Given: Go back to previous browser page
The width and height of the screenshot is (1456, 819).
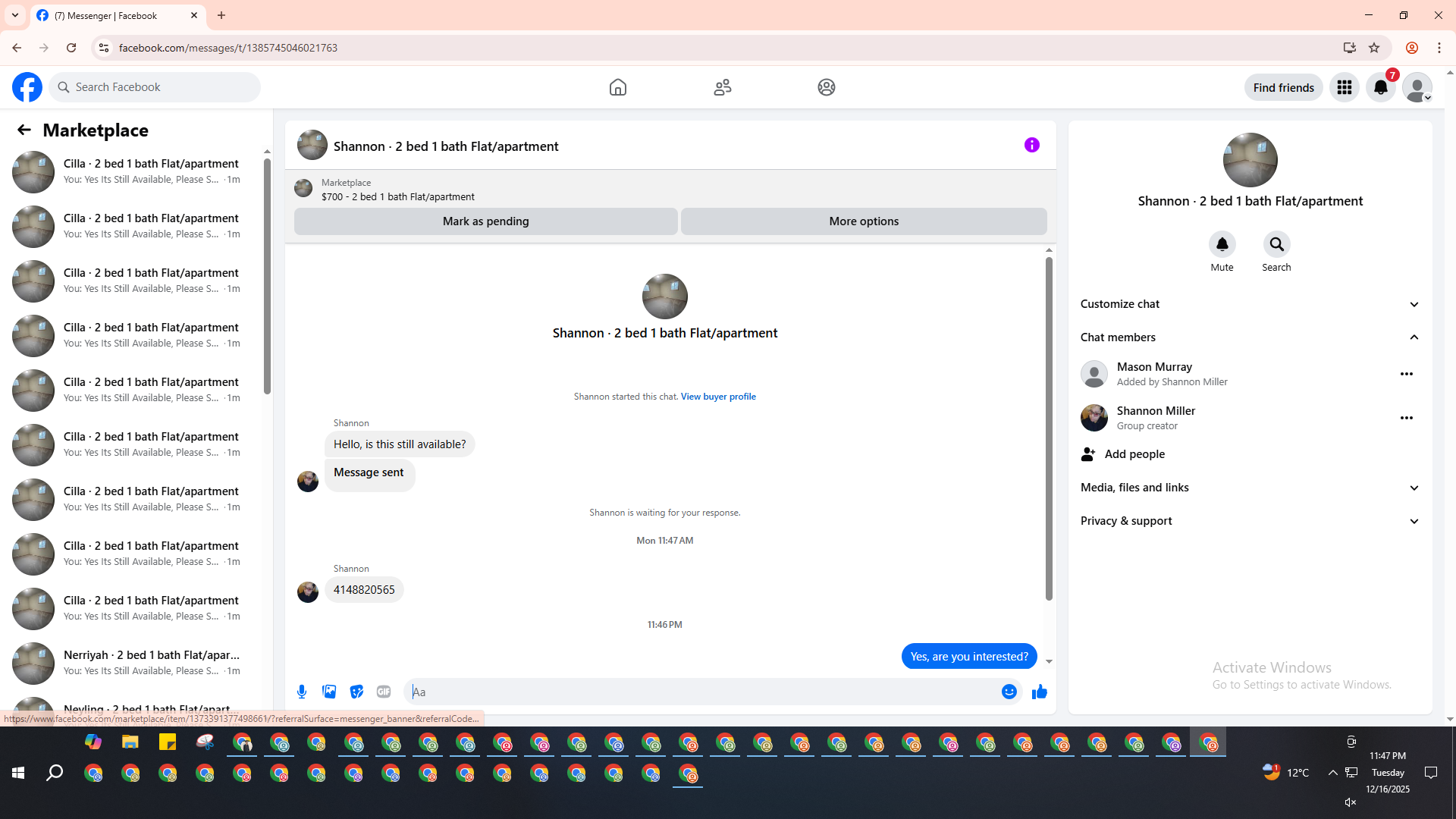Looking at the screenshot, I should click(17, 48).
